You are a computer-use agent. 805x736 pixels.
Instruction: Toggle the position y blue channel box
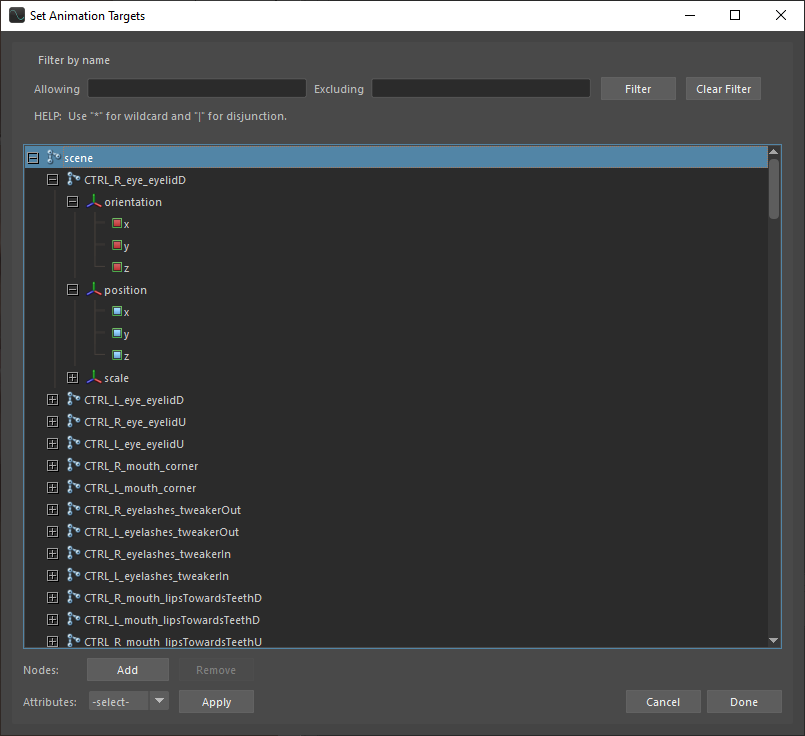point(117,334)
